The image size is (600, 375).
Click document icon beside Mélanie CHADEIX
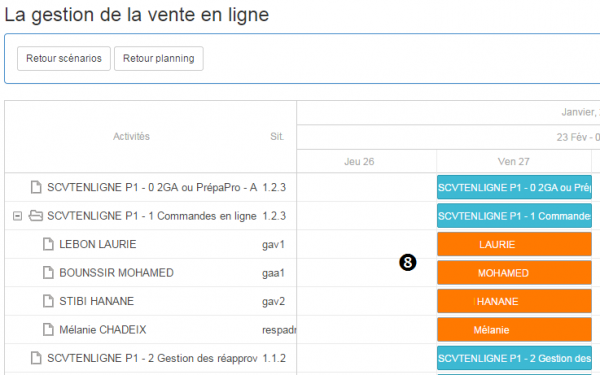(x=48, y=329)
